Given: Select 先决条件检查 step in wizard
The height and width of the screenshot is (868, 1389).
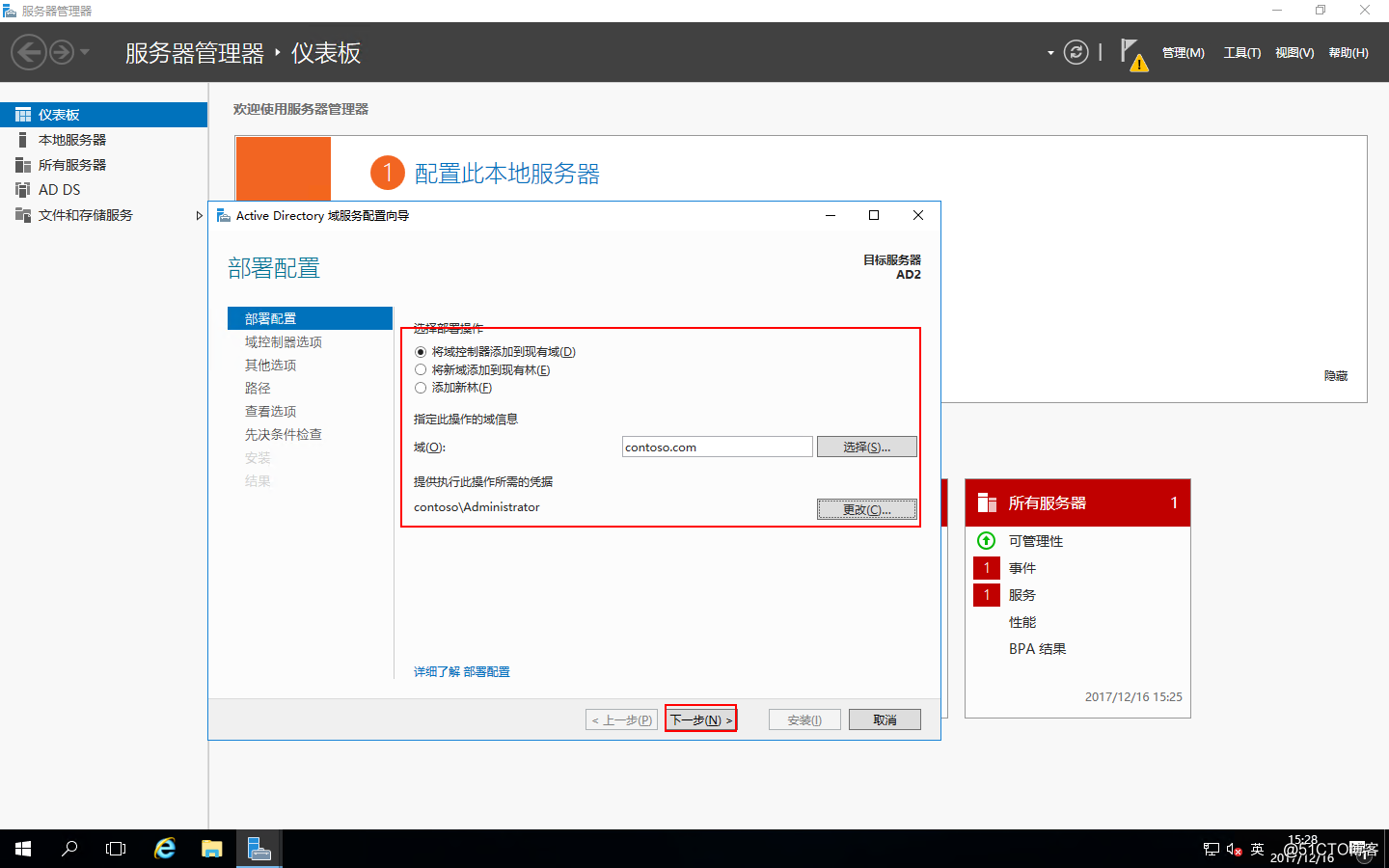Looking at the screenshot, I should click(x=284, y=435).
